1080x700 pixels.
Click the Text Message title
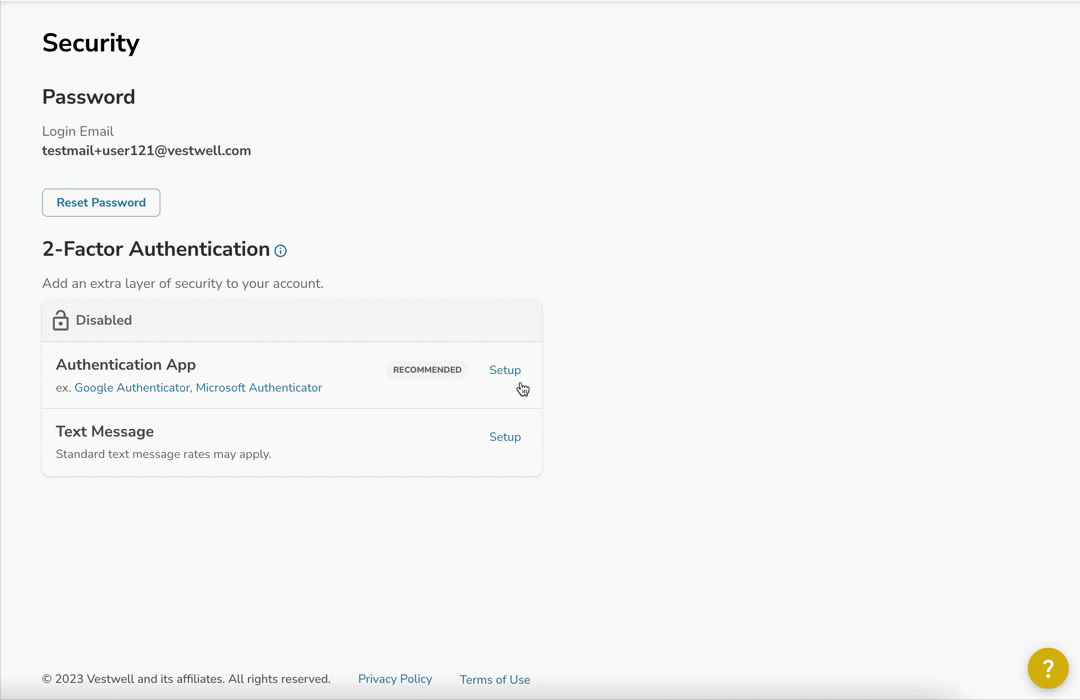[105, 431]
